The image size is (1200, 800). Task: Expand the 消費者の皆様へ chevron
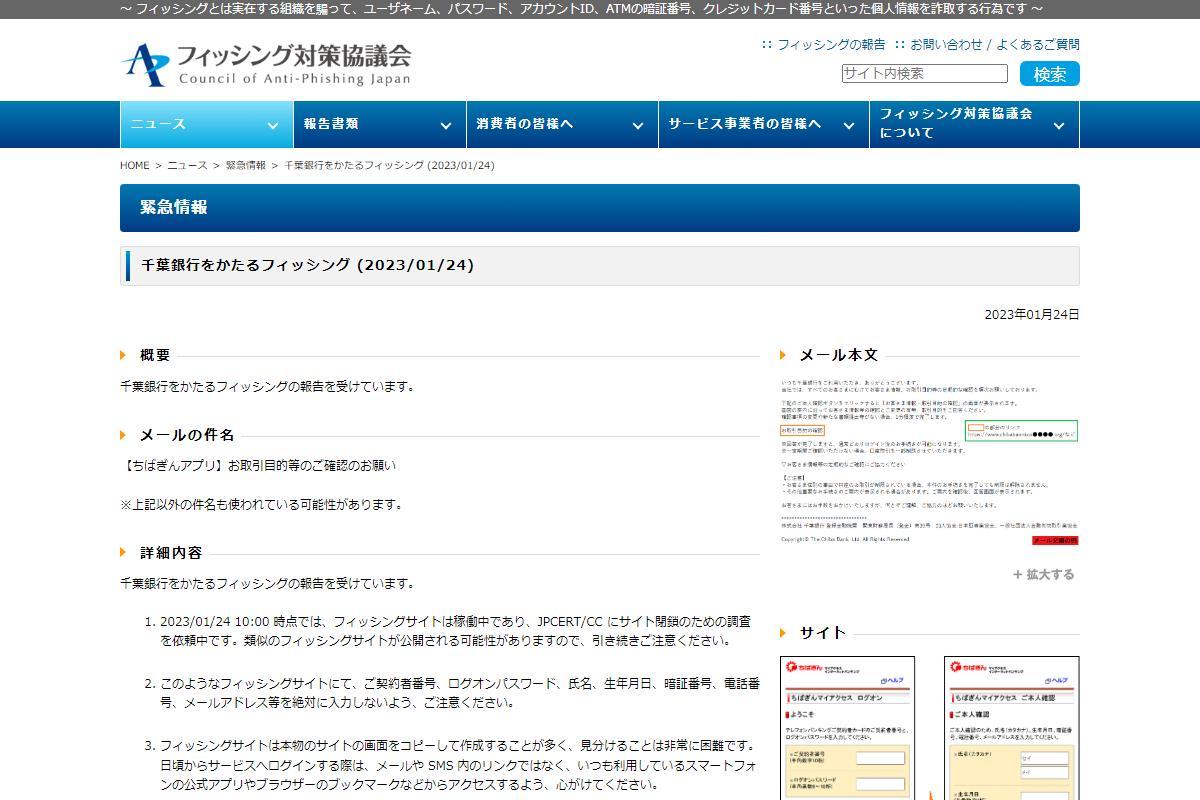[637, 125]
